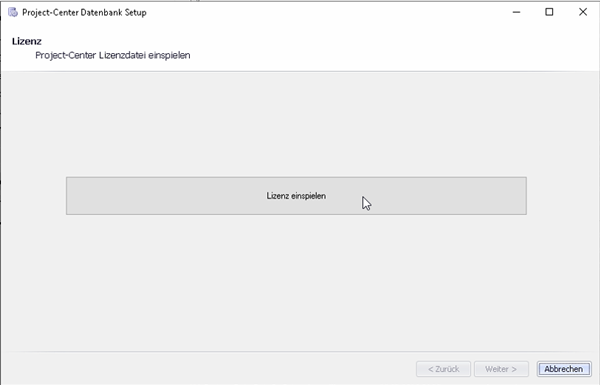Go back using the < Zurück button

(443, 369)
